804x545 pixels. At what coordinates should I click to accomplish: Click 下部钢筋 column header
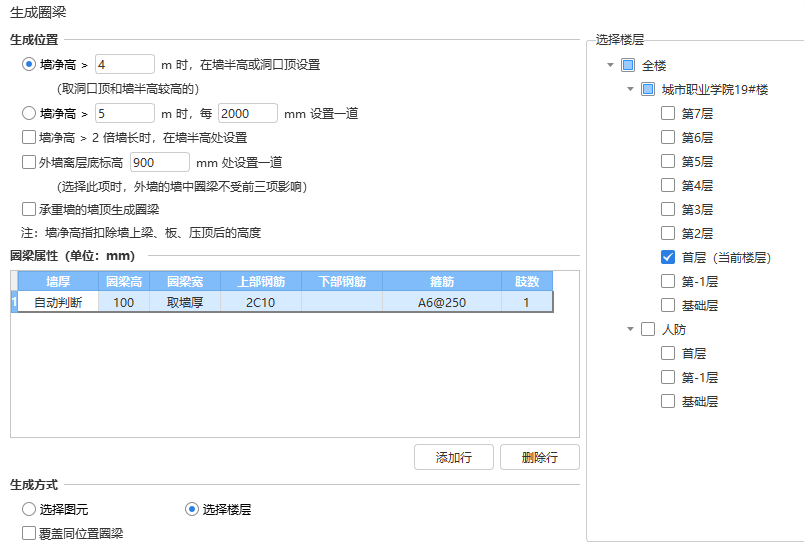coord(342,281)
